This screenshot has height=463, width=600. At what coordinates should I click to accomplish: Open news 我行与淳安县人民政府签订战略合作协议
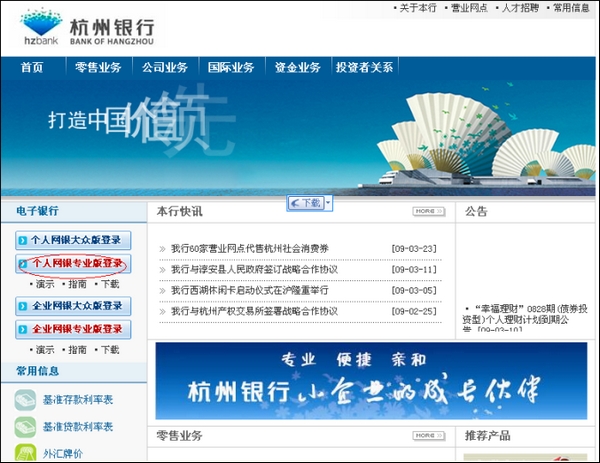tap(254, 270)
